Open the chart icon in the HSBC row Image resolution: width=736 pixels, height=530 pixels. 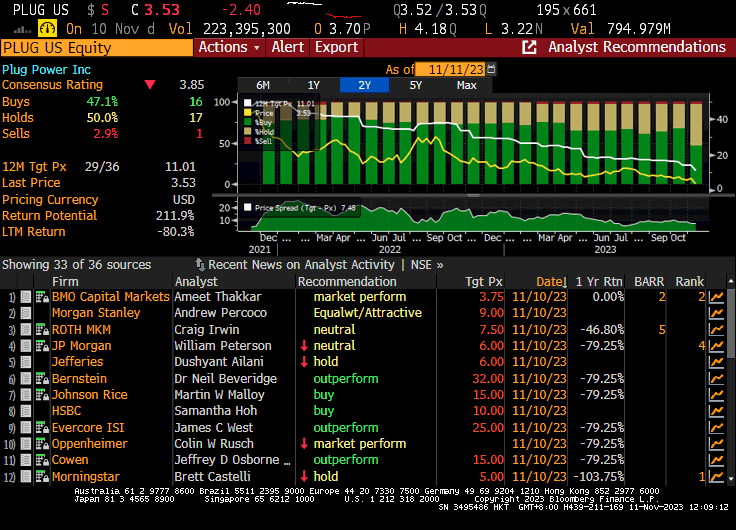(716, 411)
